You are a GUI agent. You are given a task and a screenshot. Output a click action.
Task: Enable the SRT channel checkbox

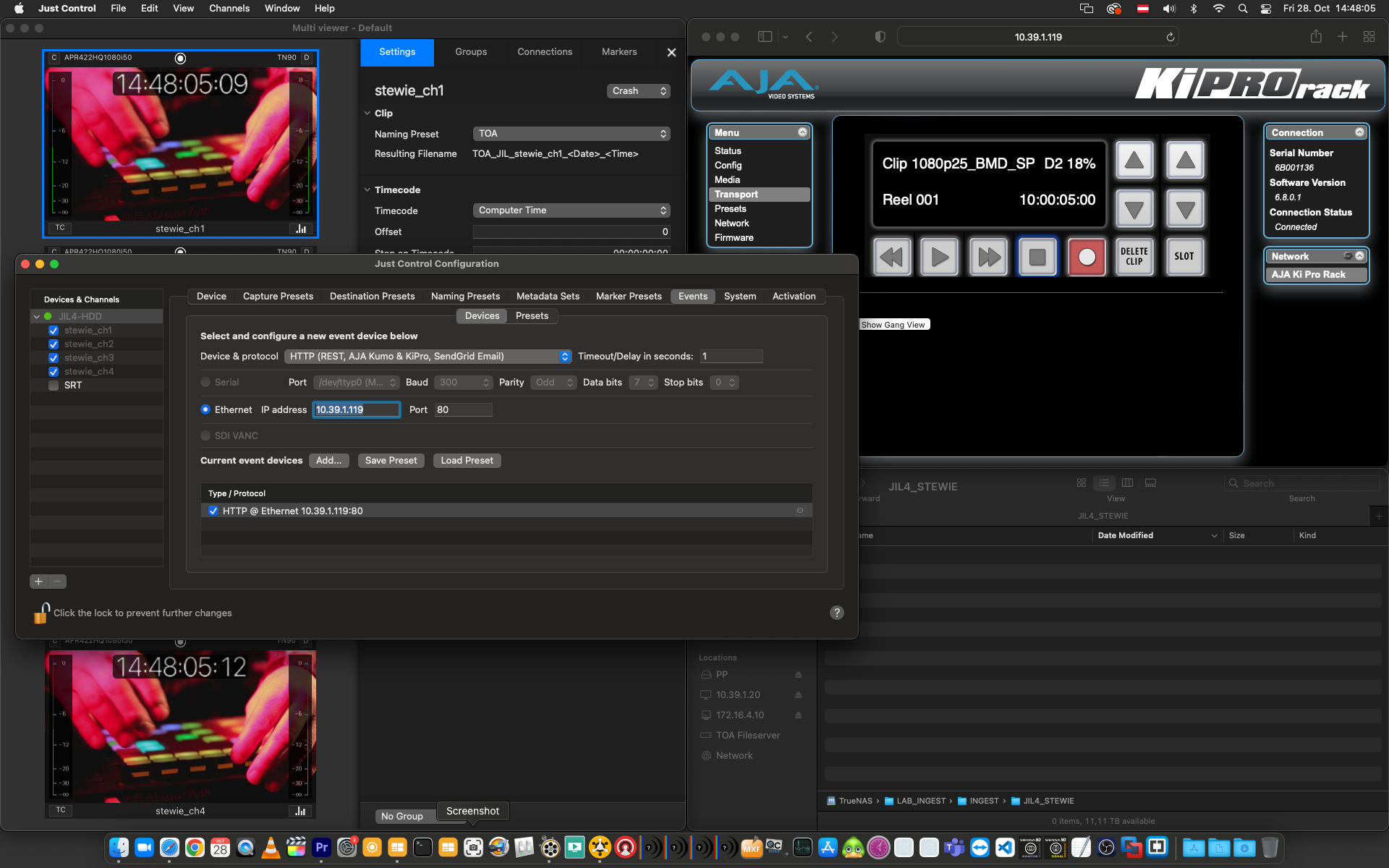(x=54, y=386)
